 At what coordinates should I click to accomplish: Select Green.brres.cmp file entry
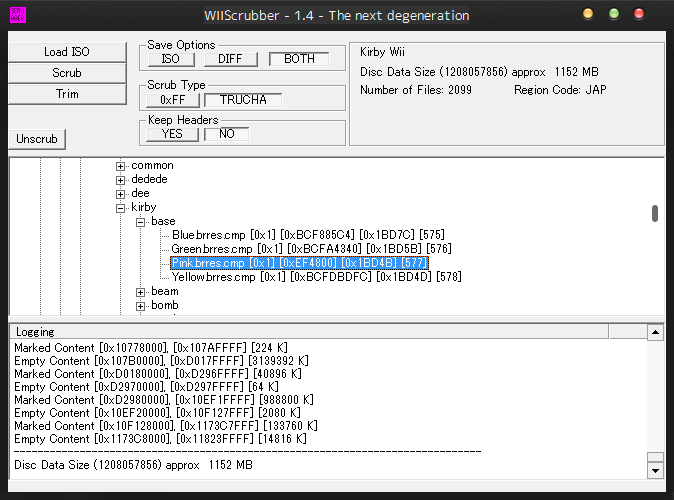pyautogui.click(x=311, y=249)
